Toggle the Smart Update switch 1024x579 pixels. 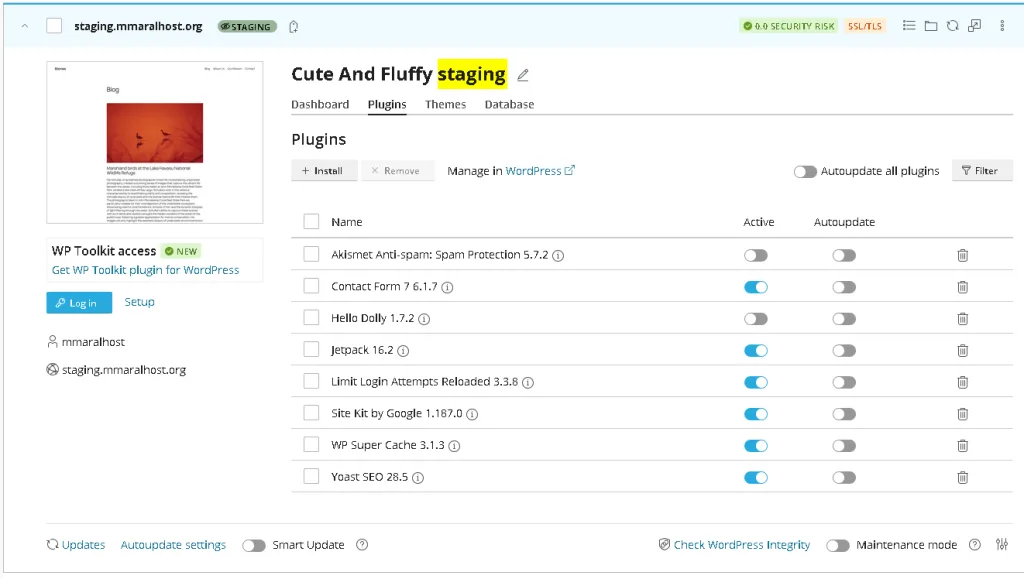tap(253, 545)
